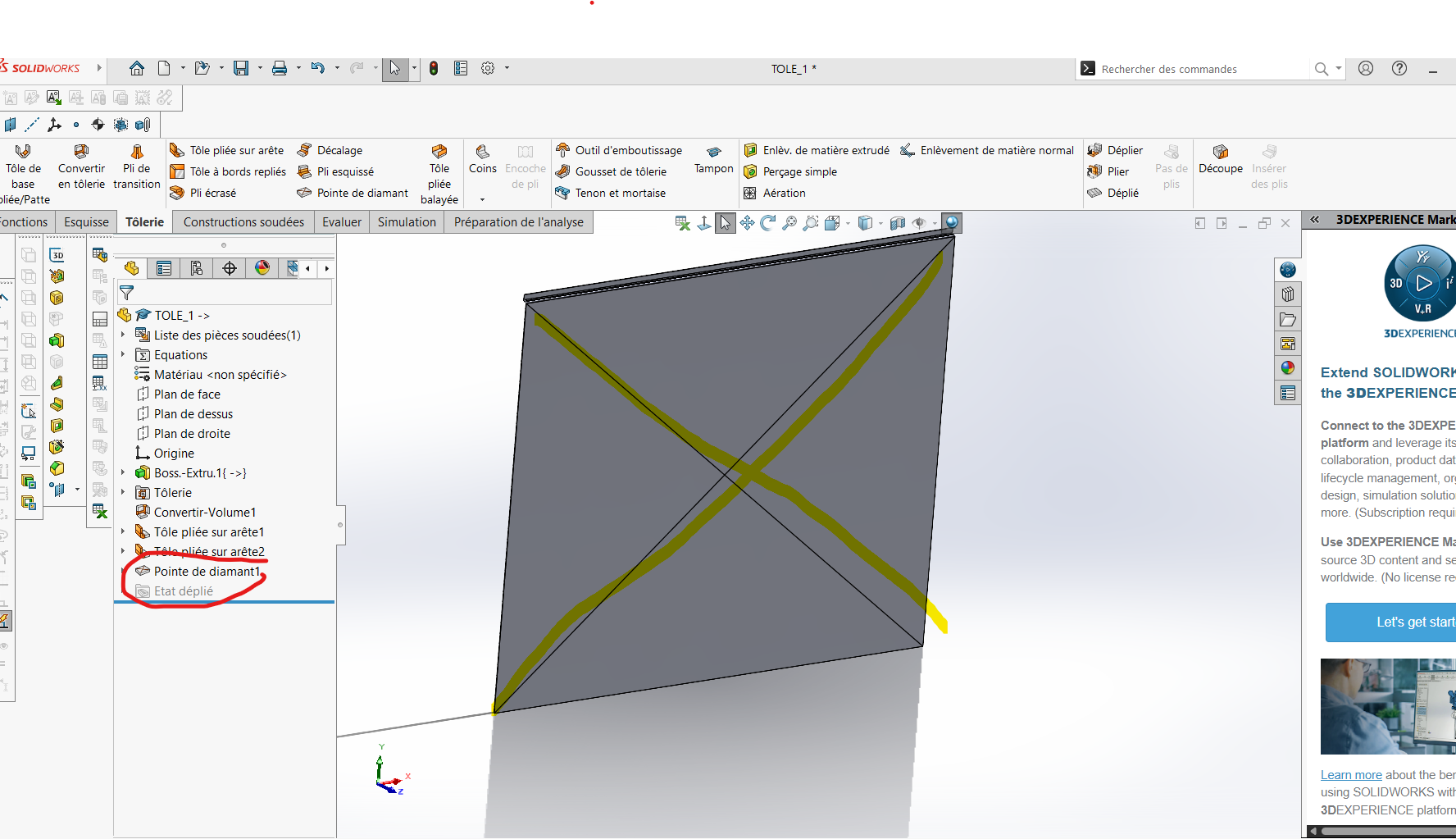Click the Déplier tool icon
Image resolution: width=1456 pixels, height=839 pixels.
(x=1094, y=150)
